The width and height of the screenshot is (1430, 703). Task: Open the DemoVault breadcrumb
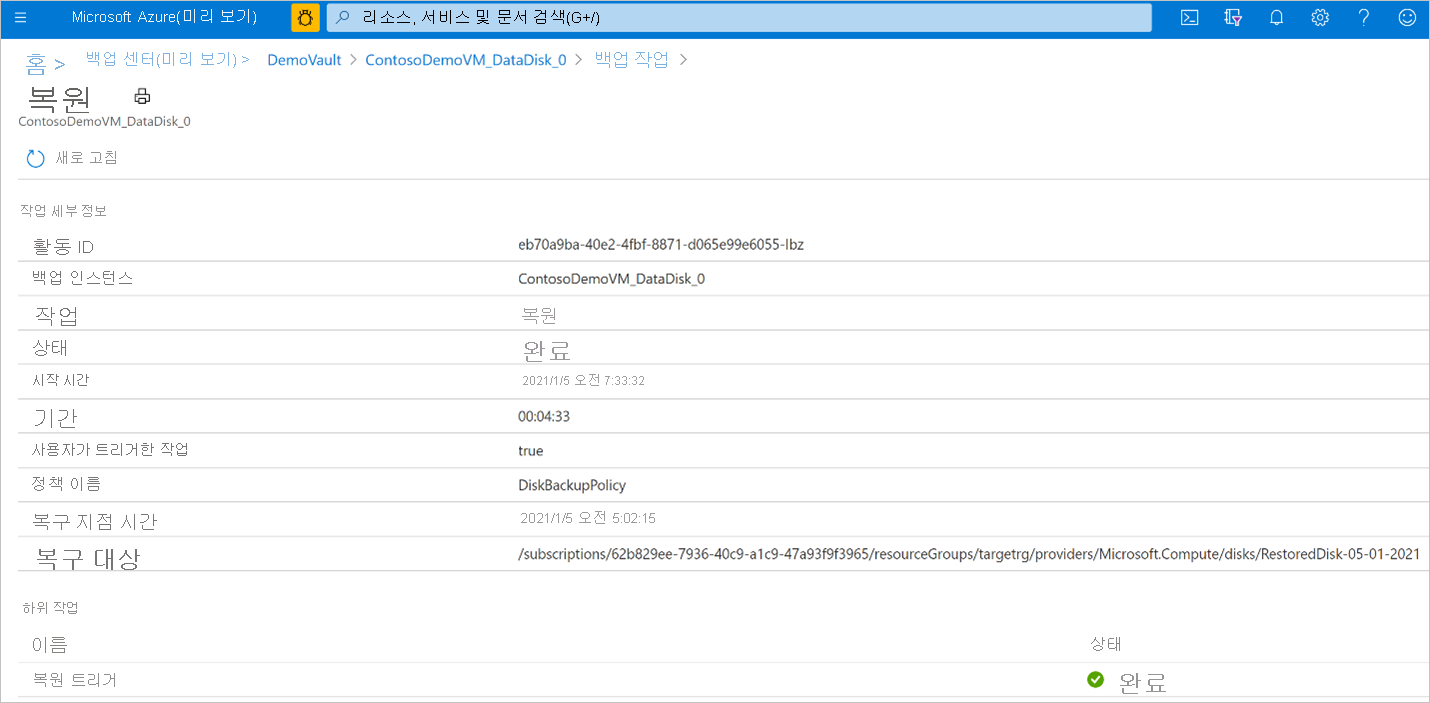(304, 60)
